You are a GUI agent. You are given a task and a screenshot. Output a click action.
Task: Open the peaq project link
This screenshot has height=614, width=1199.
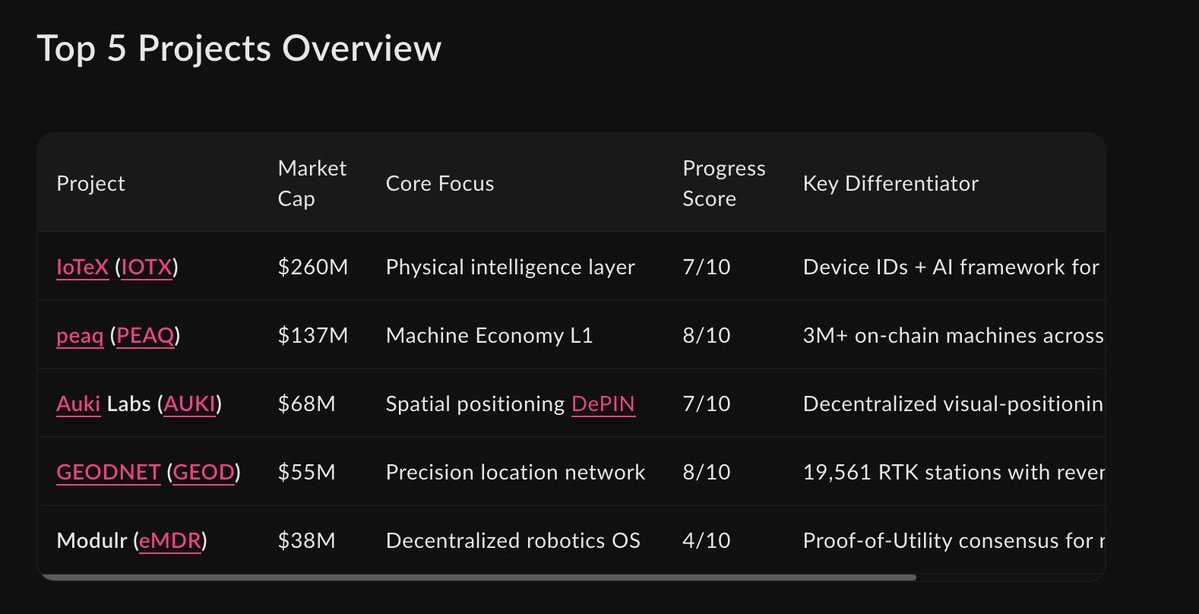click(x=79, y=336)
